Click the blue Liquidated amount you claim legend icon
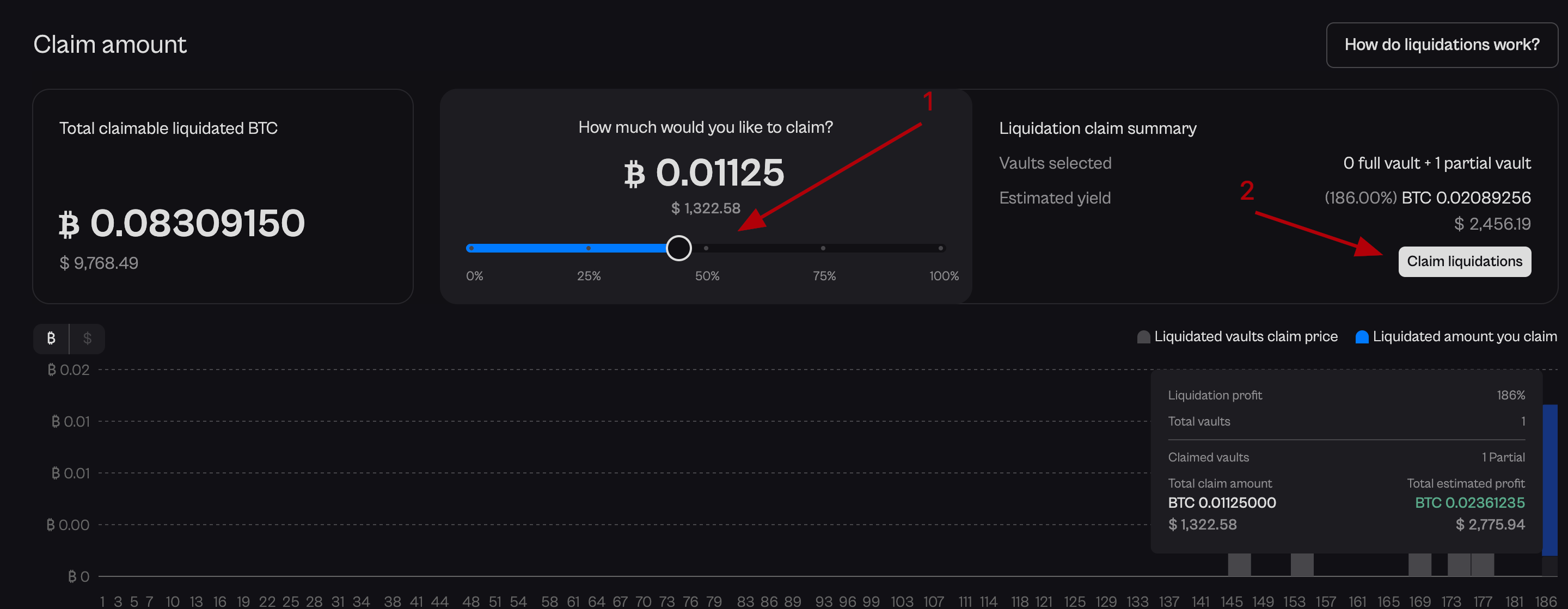 (1362, 337)
